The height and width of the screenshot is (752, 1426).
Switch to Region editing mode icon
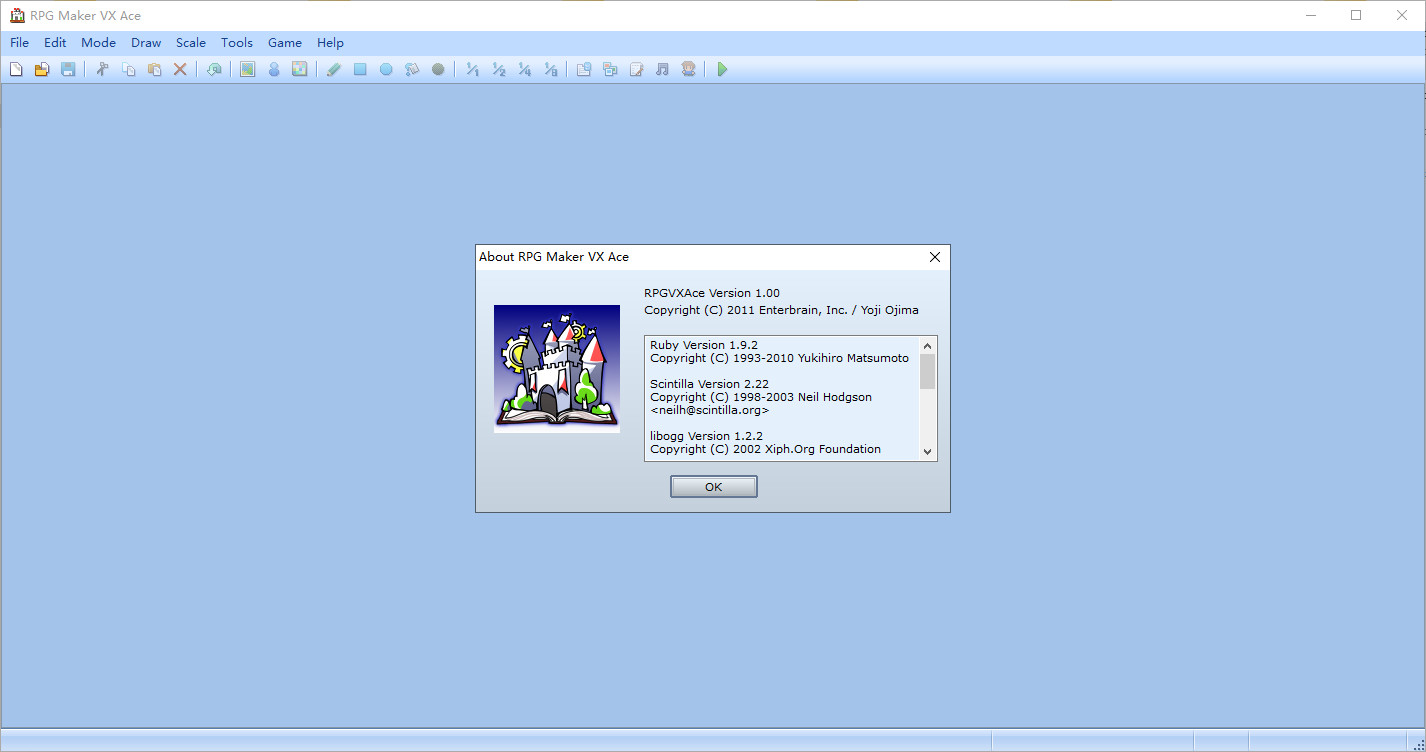pos(300,69)
